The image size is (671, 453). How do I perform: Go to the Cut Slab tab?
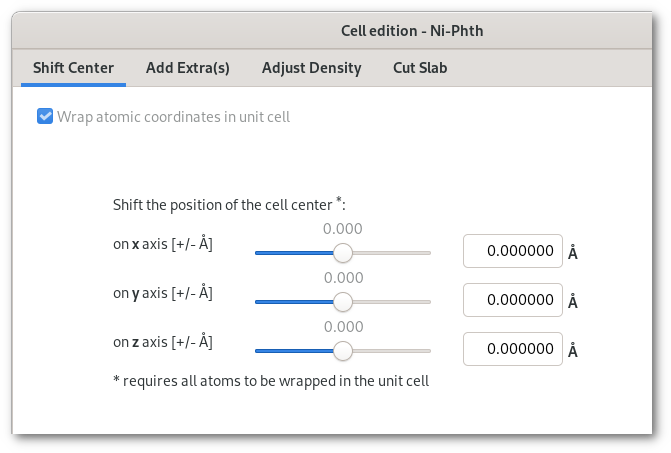coord(420,68)
